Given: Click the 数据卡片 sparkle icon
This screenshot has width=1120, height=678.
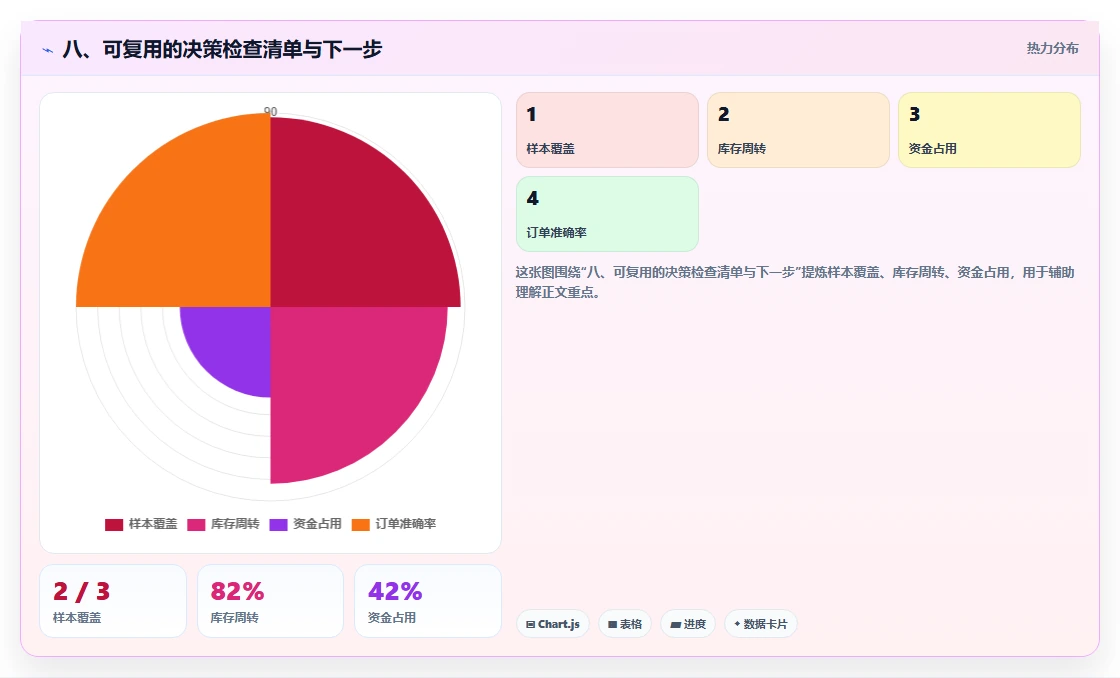Looking at the screenshot, I should click(737, 624).
